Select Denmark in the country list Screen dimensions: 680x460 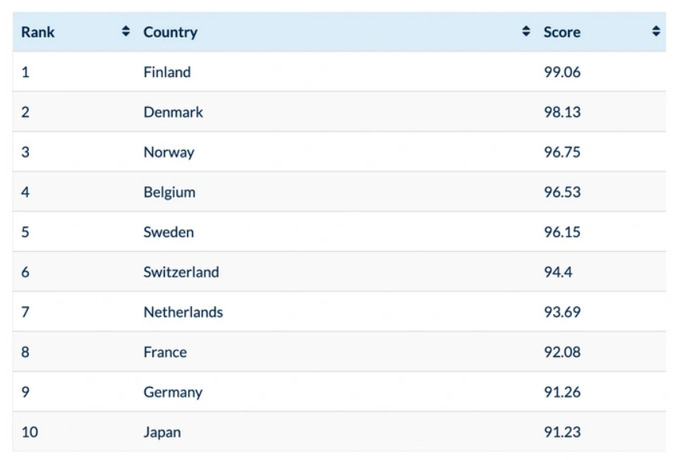[x=173, y=112]
